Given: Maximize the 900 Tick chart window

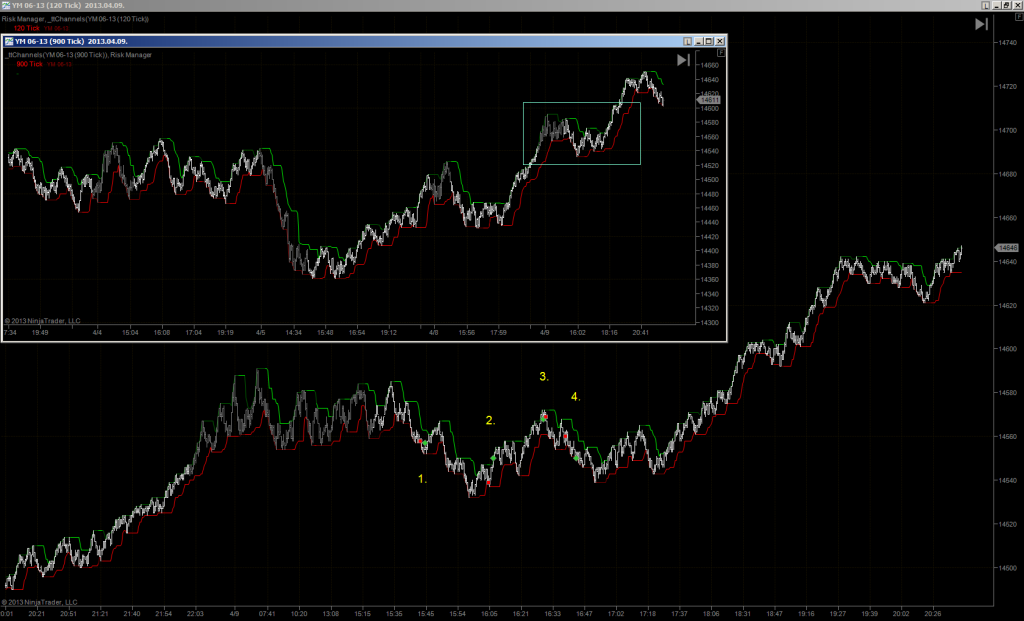Looking at the screenshot, I should 709,41.
